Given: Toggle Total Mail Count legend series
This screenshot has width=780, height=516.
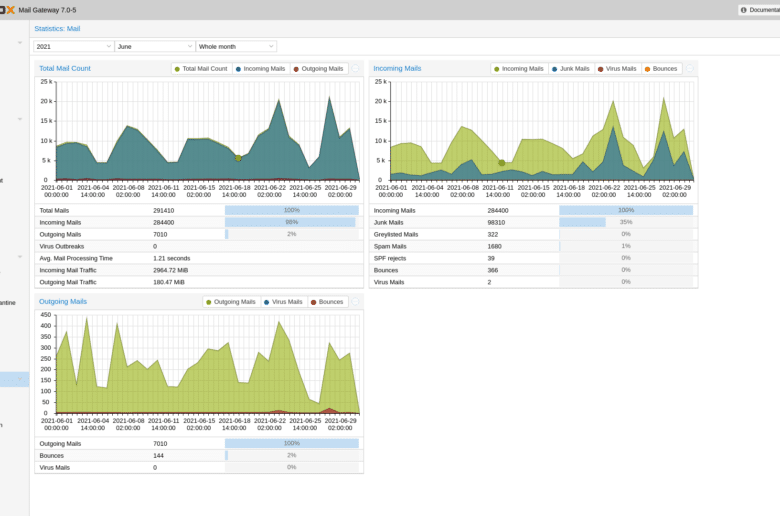Looking at the screenshot, I should point(201,69).
